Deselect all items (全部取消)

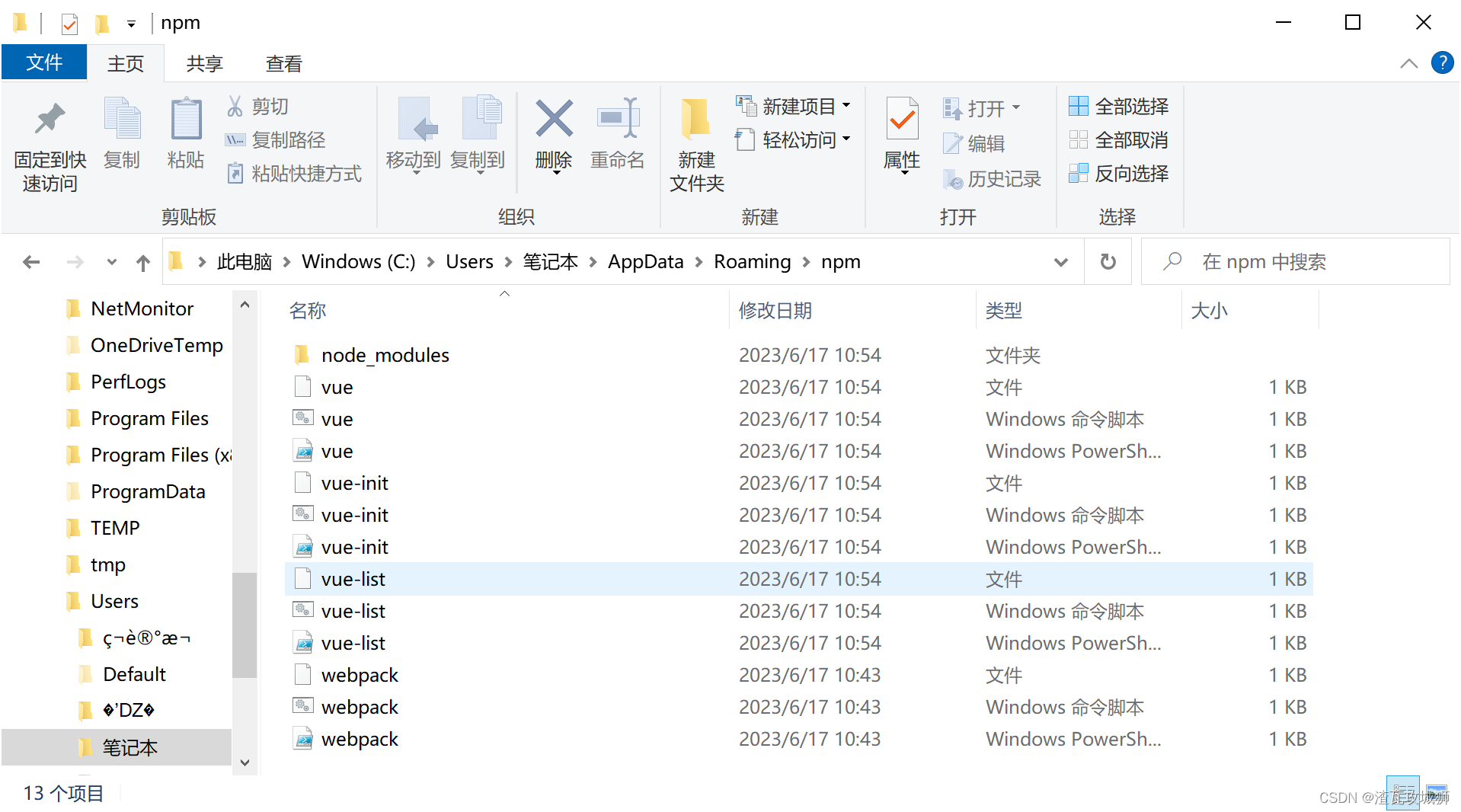point(1118,140)
